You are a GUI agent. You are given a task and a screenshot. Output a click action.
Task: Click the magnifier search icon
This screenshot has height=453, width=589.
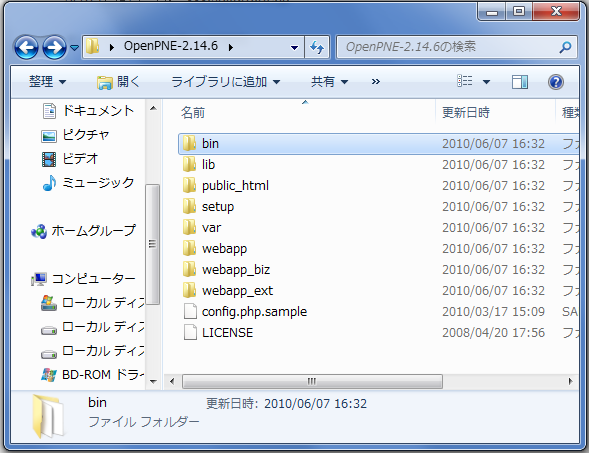click(565, 47)
